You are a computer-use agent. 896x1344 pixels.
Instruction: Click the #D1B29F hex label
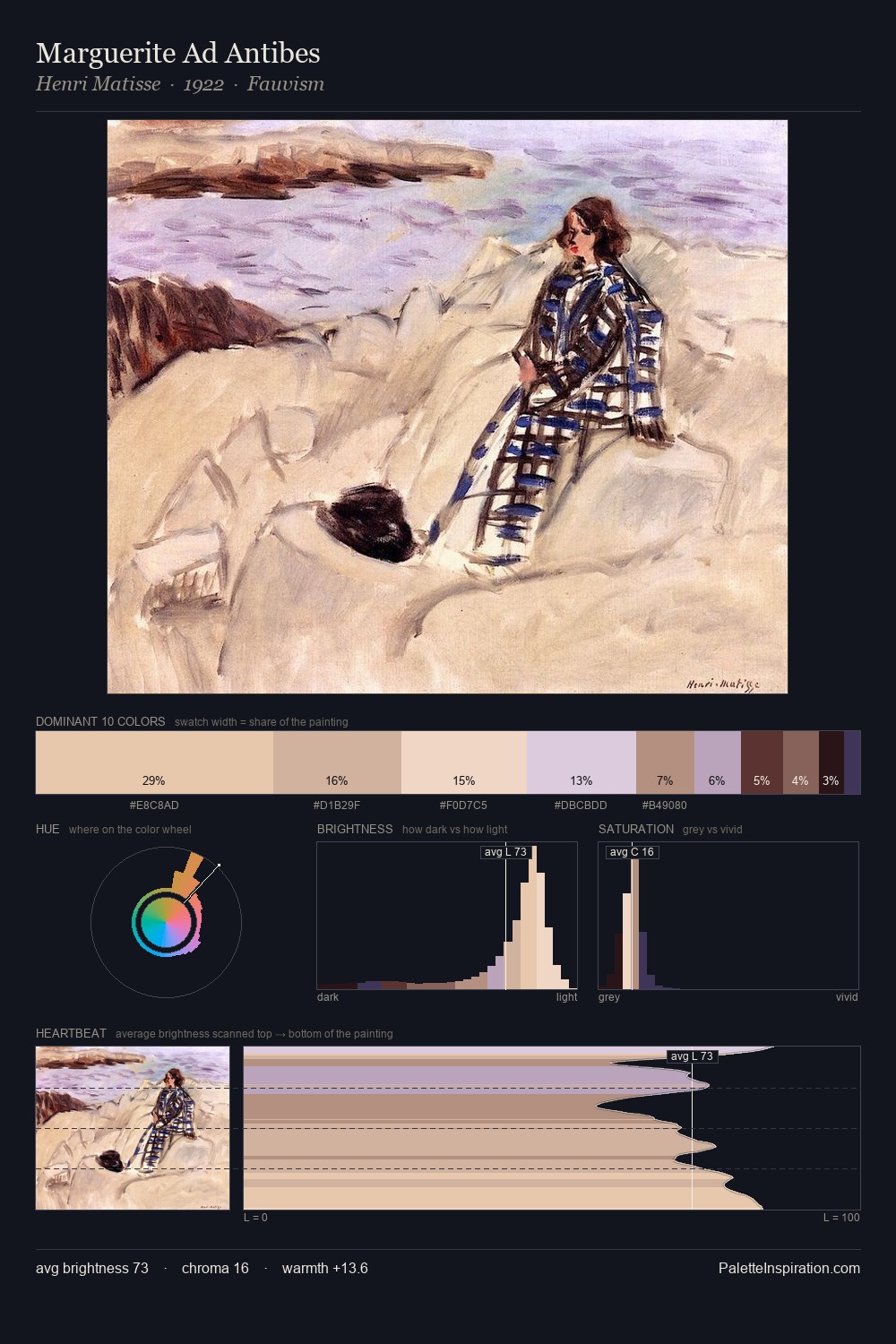pyautogui.click(x=337, y=806)
